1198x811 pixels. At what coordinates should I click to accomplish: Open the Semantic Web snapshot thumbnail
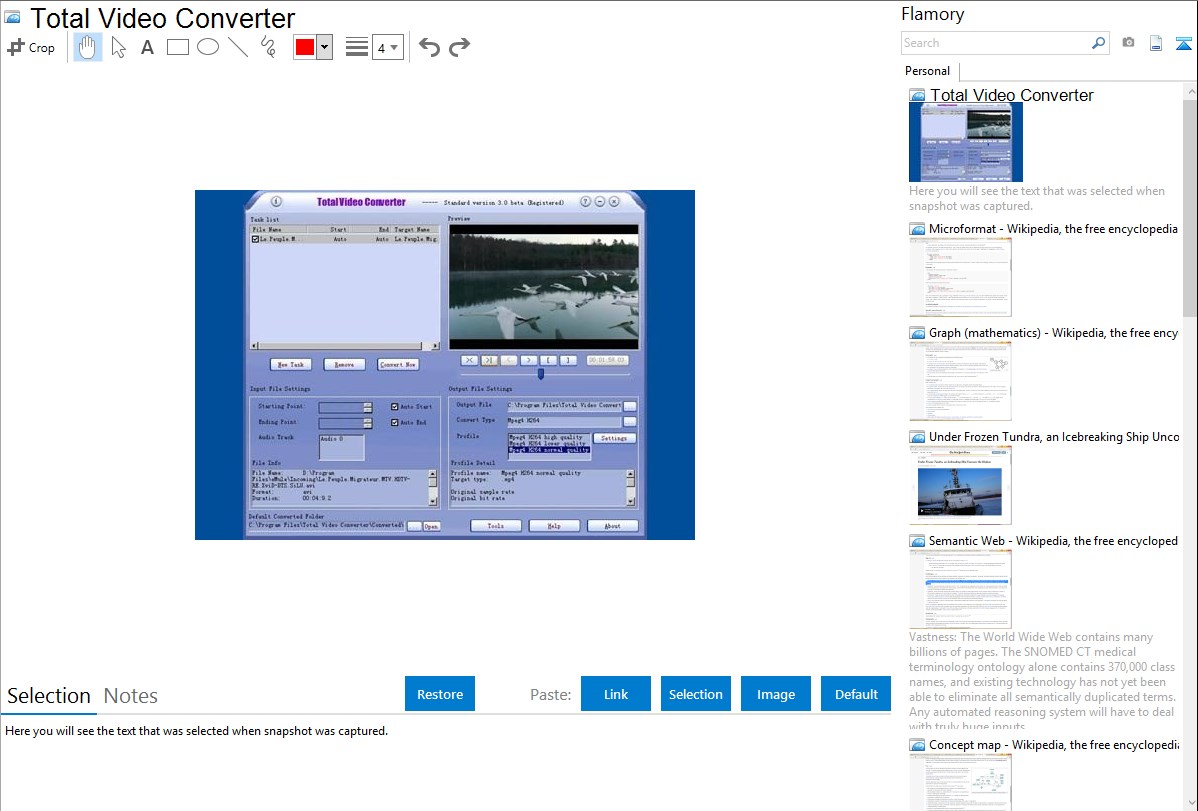pyautogui.click(x=960, y=588)
